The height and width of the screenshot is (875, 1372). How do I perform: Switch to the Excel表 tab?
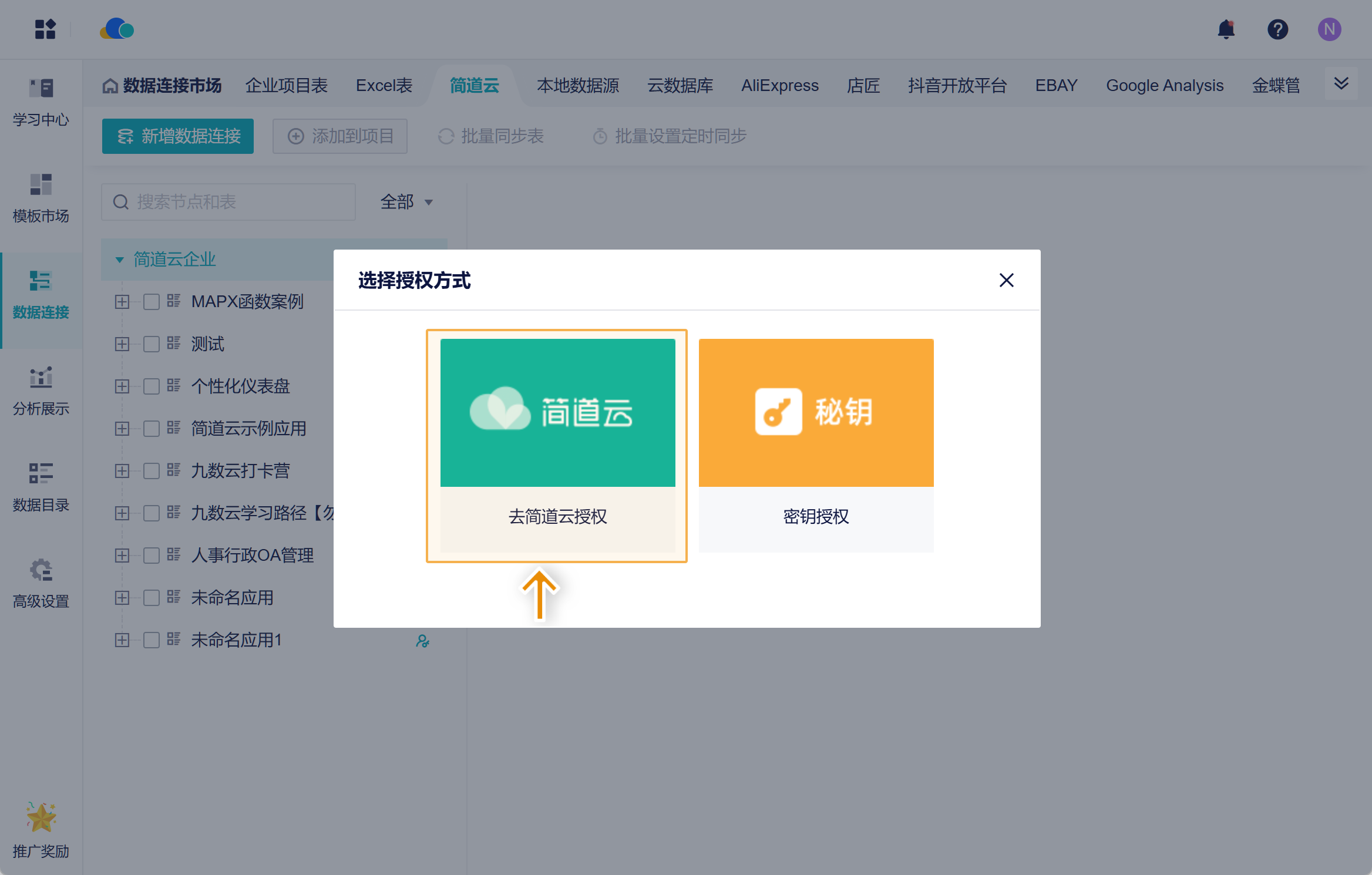pos(384,86)
